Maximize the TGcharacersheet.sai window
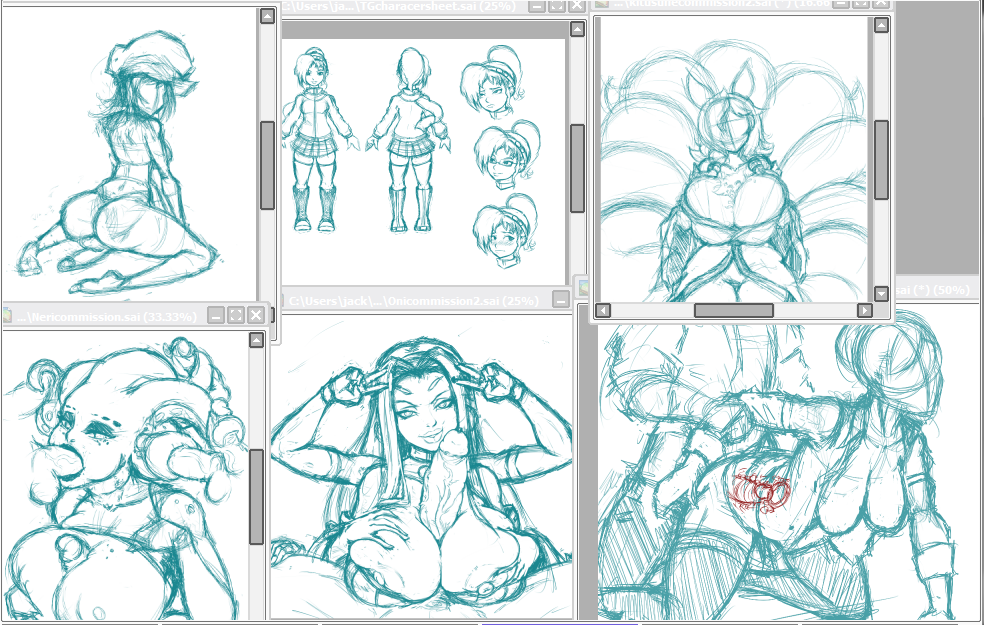984x625 pixels. pos(557,6)
